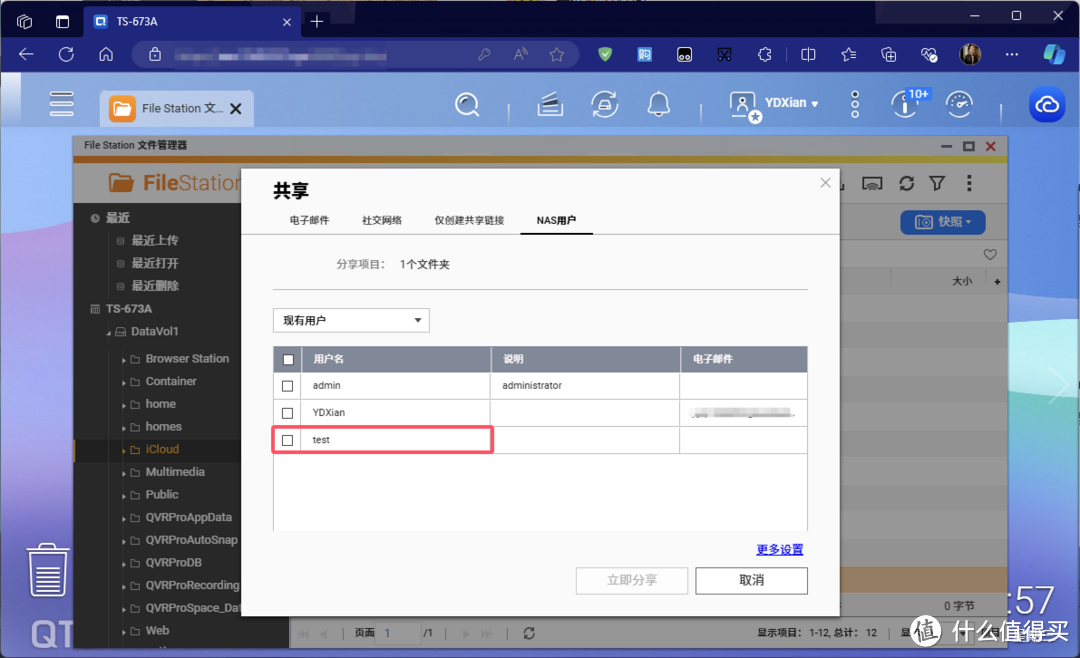Open the 更多设置 link
The width and height of the screenshot is (1080, 658).
pos(779,549)
